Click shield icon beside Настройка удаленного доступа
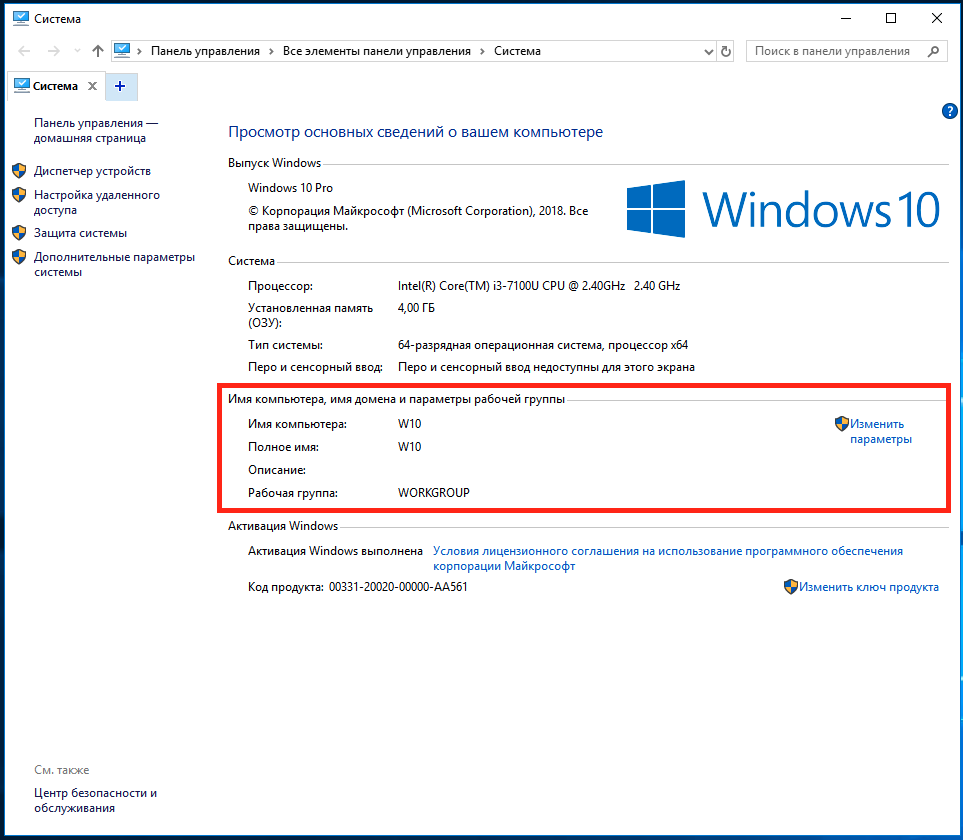The width and height of the screenshot is (963, 840). pyautogui.click(x=20, y=195)
